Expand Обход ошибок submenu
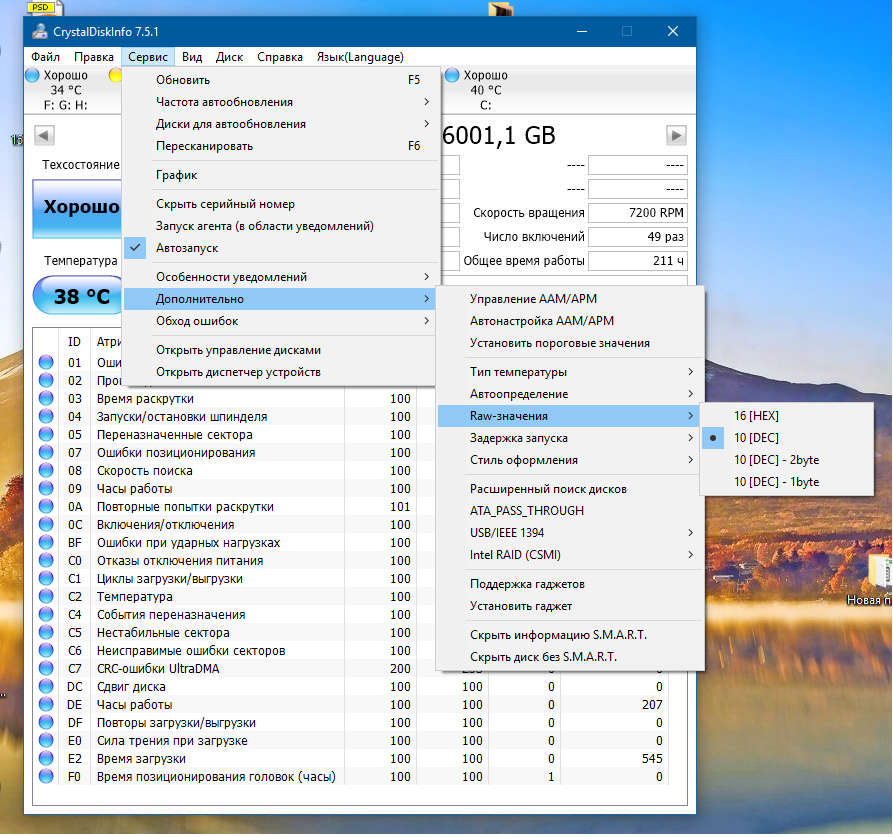Image resolution: width=893 pixels, height=837 pixels. click(279, 321)
